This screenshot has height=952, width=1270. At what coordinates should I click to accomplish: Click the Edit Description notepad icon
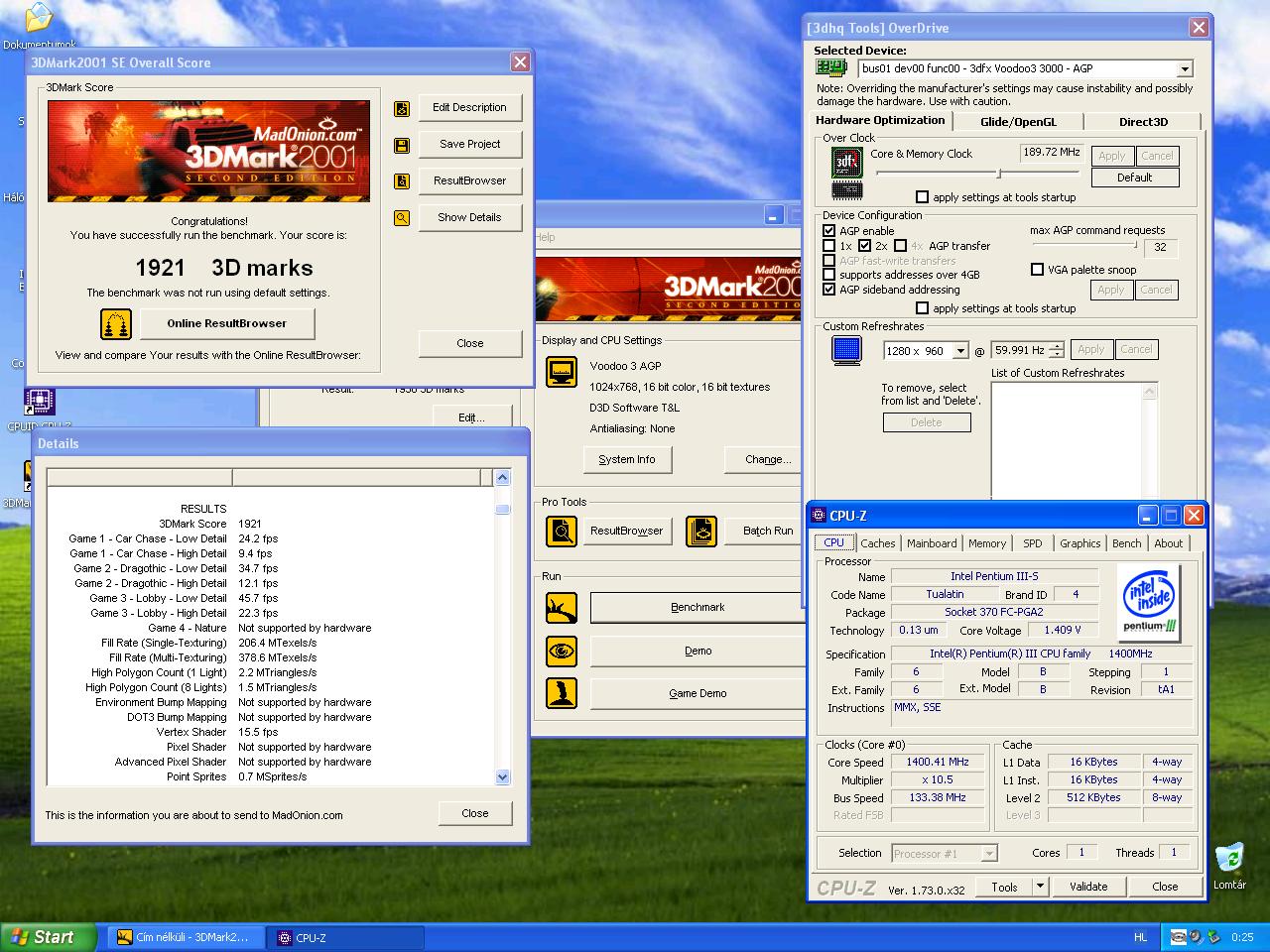point(402,108)
